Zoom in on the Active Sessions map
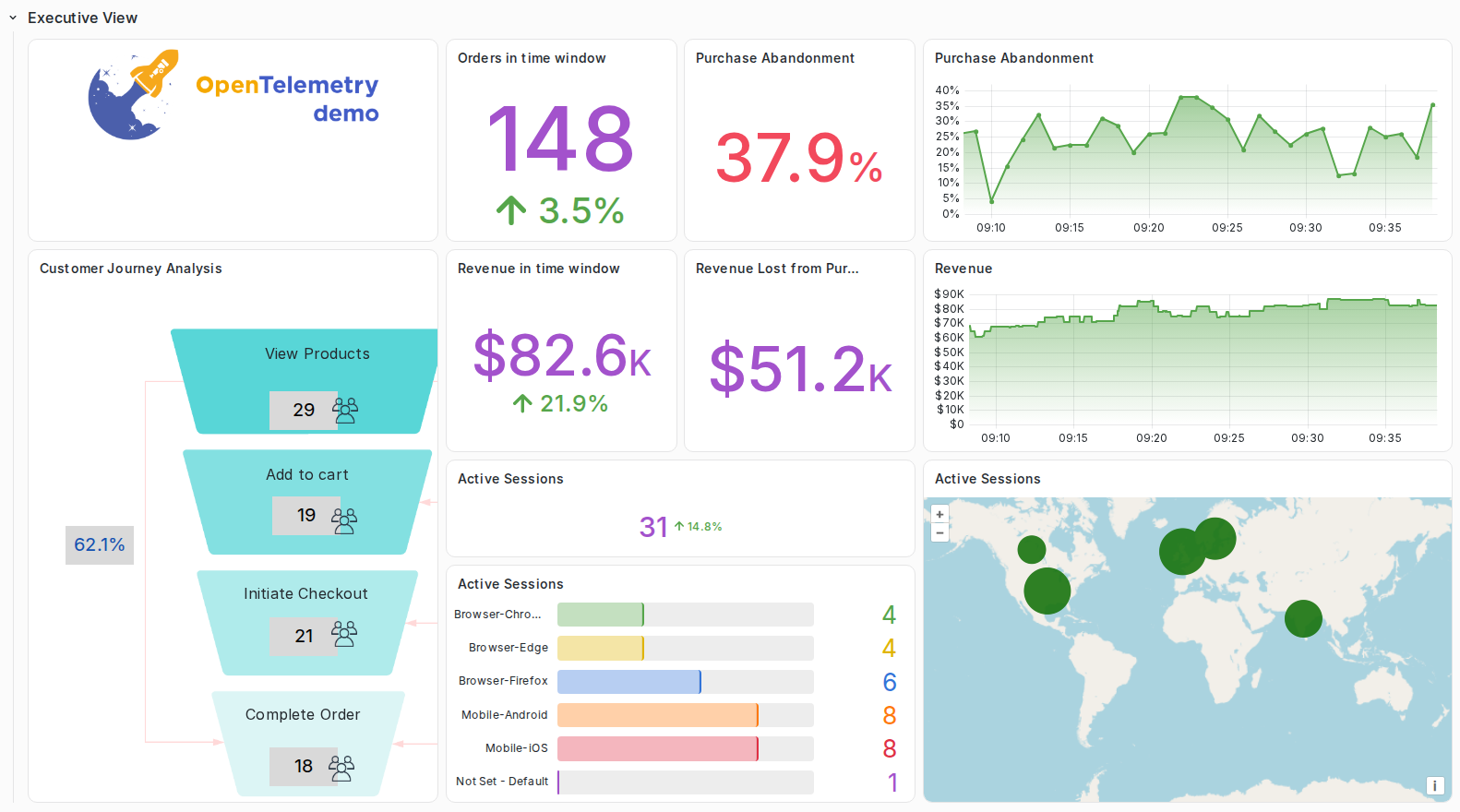Screen dimensions: 1460x812 pyautogui.click(x=939, y=514)
